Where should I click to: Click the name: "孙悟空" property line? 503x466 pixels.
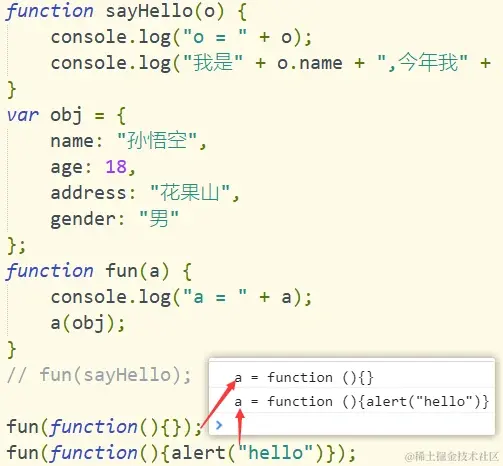pyautogui.click(x=129, y=141)
